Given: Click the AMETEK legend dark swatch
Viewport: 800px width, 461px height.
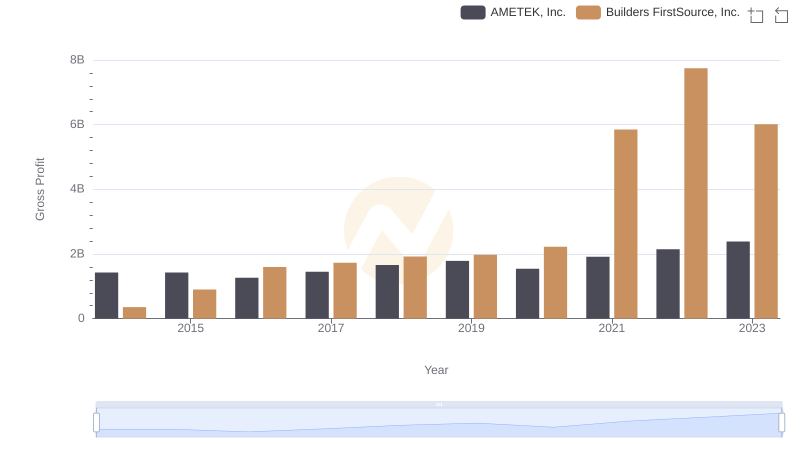Looking at the screenshot, I should click(x=473, y=12).
